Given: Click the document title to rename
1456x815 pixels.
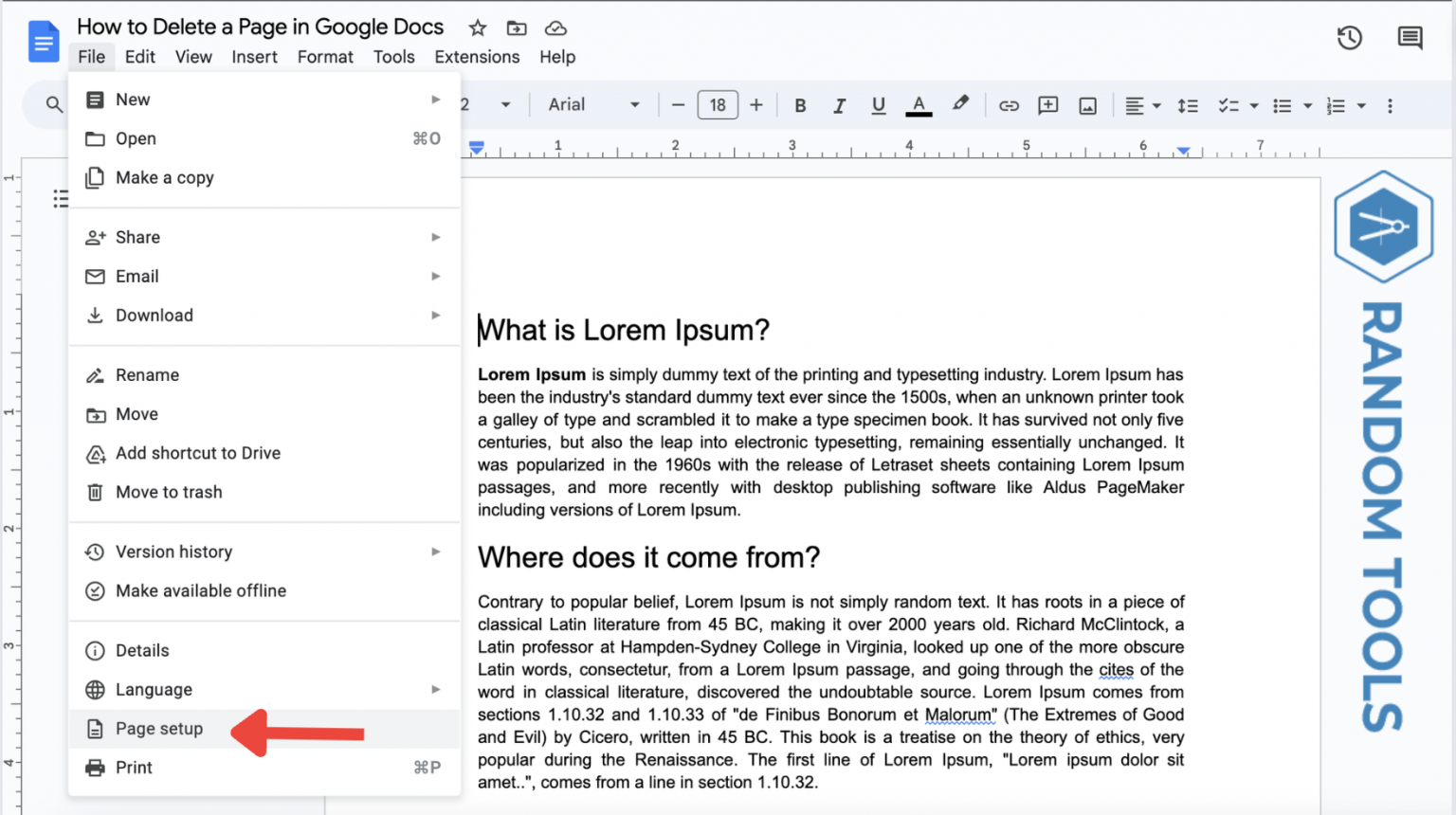Looking at the screenshot, I should (x=260, y=27).
